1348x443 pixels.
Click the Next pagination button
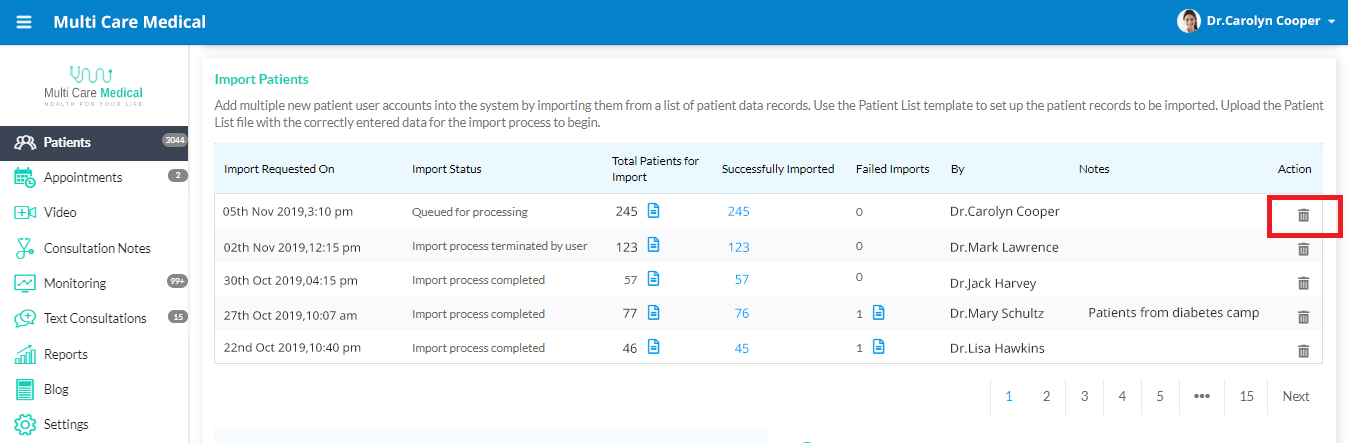click(x=1296, y=396)
